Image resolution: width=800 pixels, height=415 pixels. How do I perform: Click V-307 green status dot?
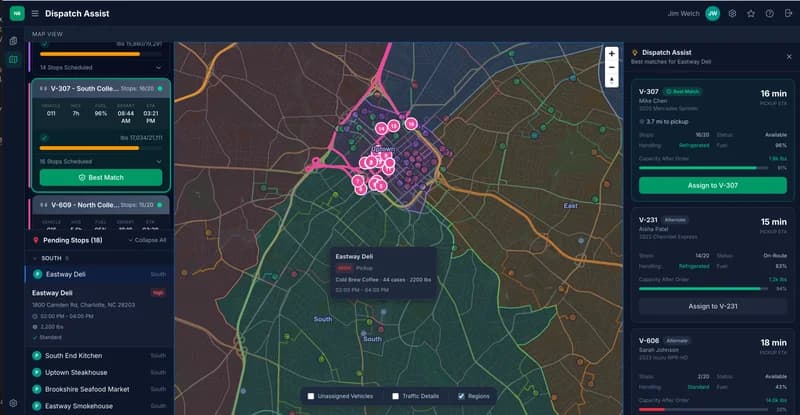pos(160,89)
